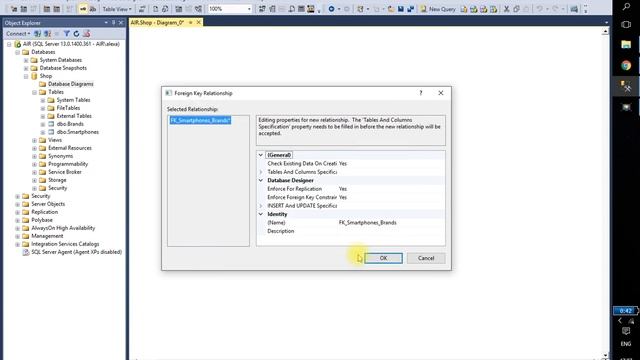Select the AIR.Shop - Diagram_0 tab

tap(157, 22)
